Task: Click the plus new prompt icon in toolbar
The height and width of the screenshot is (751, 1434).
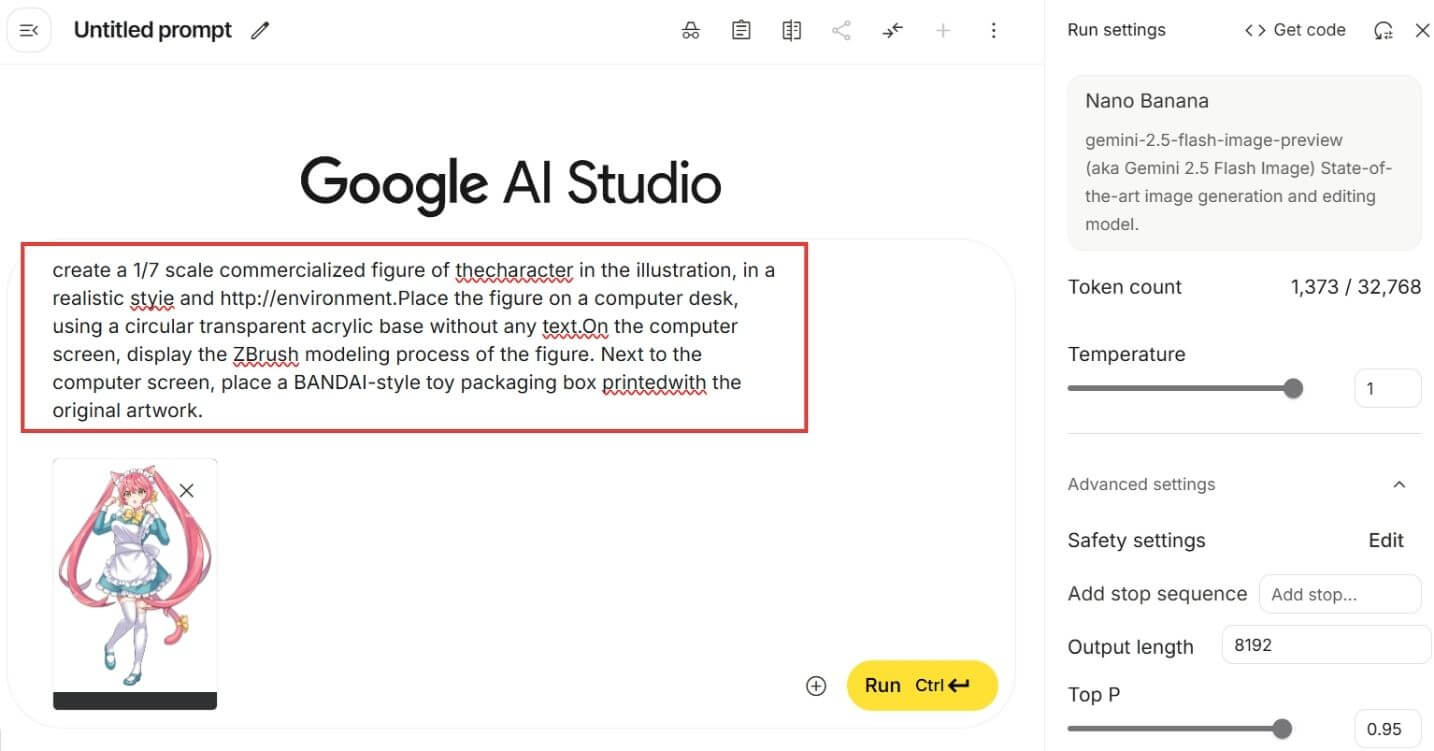Action: [x=943, y=31]
